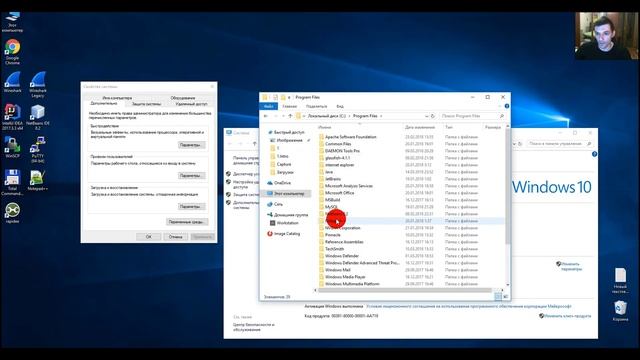This screenshot has height=360, width=640.
Task: Select This PC icon at desktop top
Action: point(12,21)
